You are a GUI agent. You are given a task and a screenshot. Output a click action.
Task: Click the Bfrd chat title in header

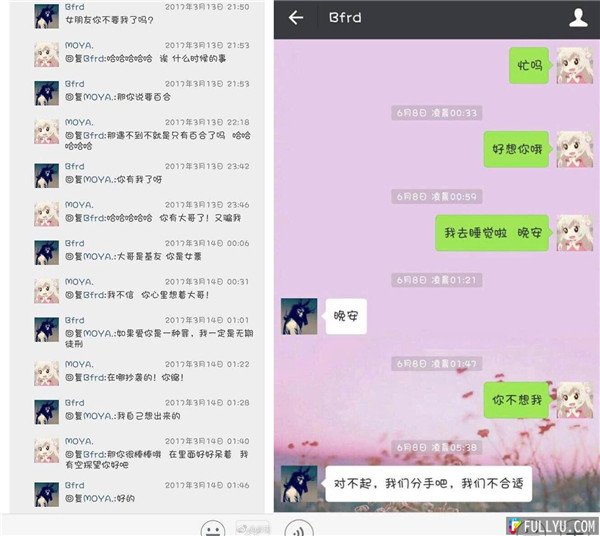click(x=345, y=18)
